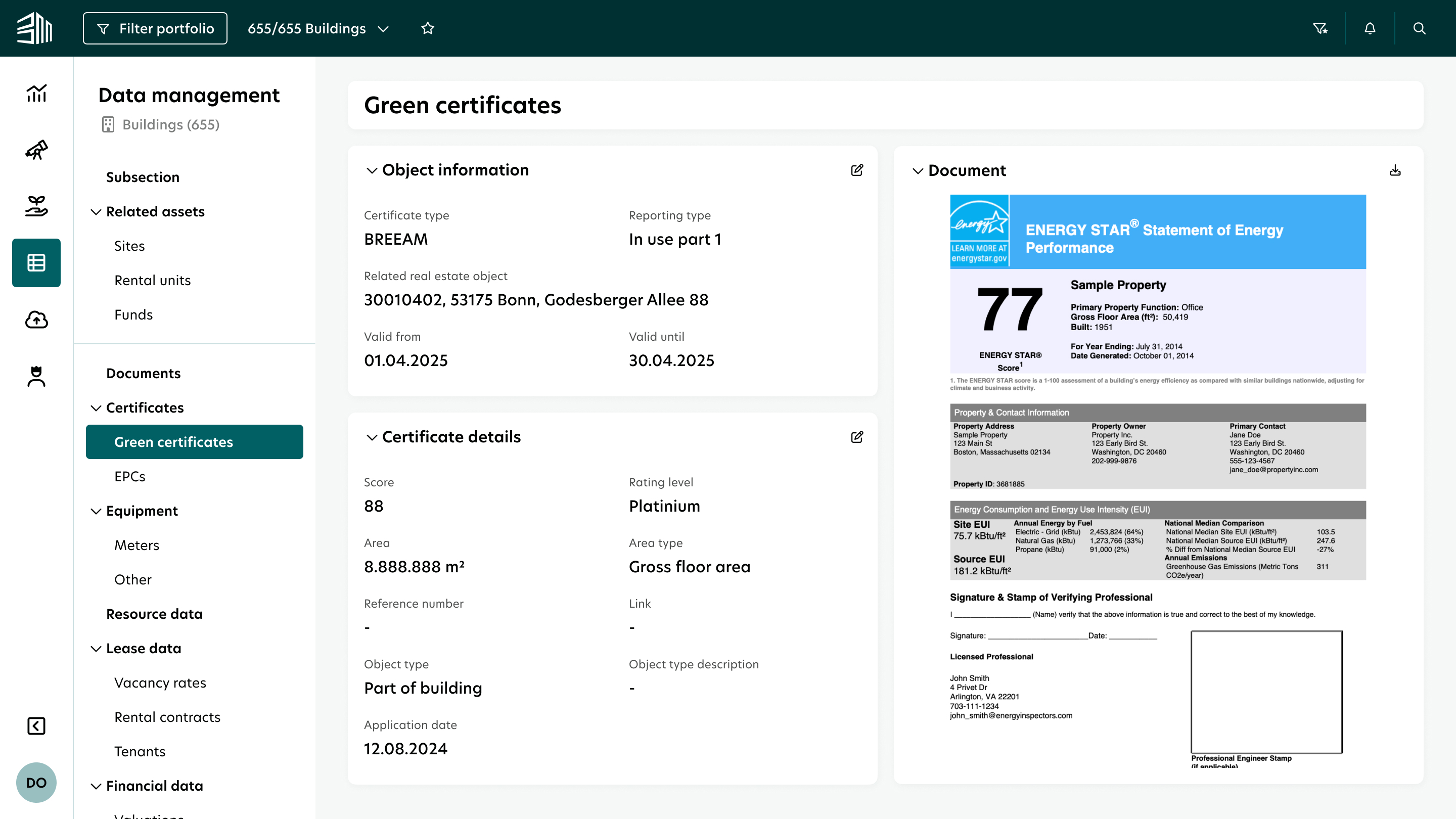This screenshot has width=1456, height=819.
Task: Open the cloud upload sidebar icon
Action: tap(36, 320)
